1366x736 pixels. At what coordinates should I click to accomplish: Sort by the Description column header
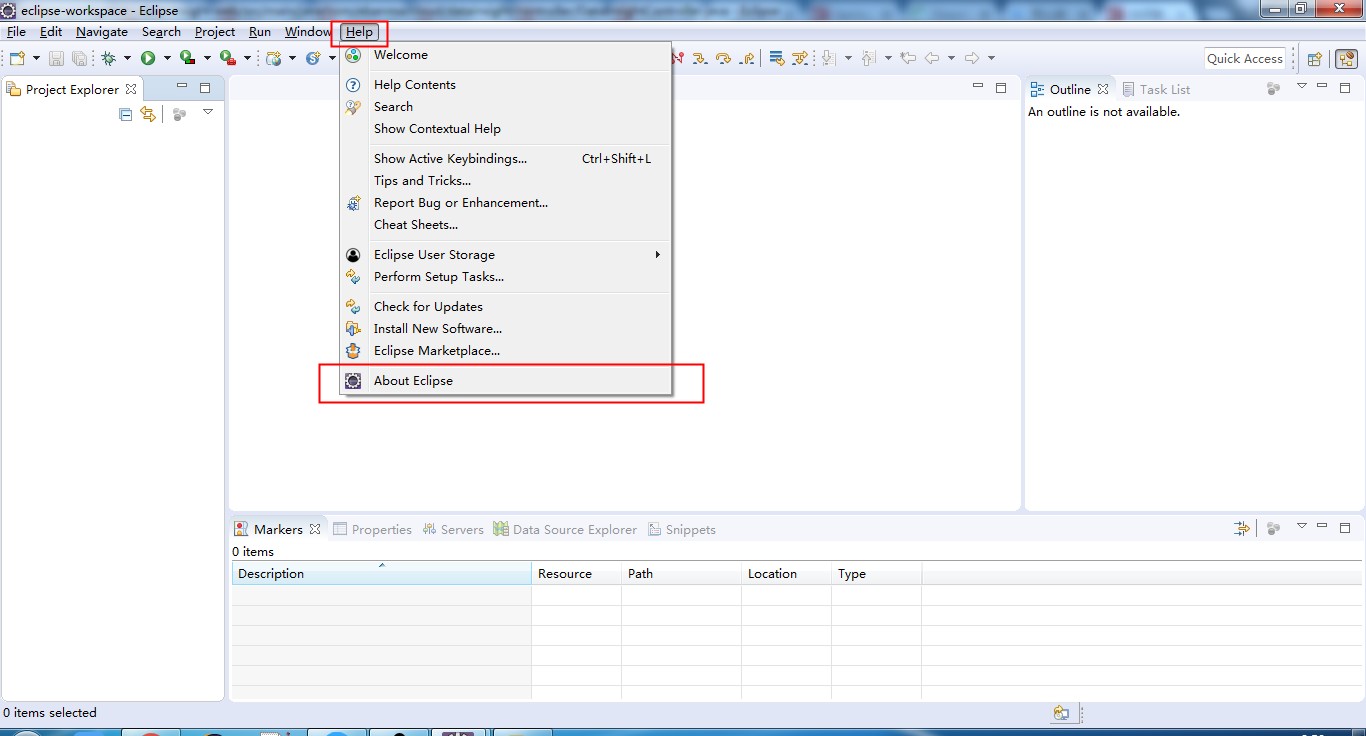pyautogui.click(x=381, y=573)
